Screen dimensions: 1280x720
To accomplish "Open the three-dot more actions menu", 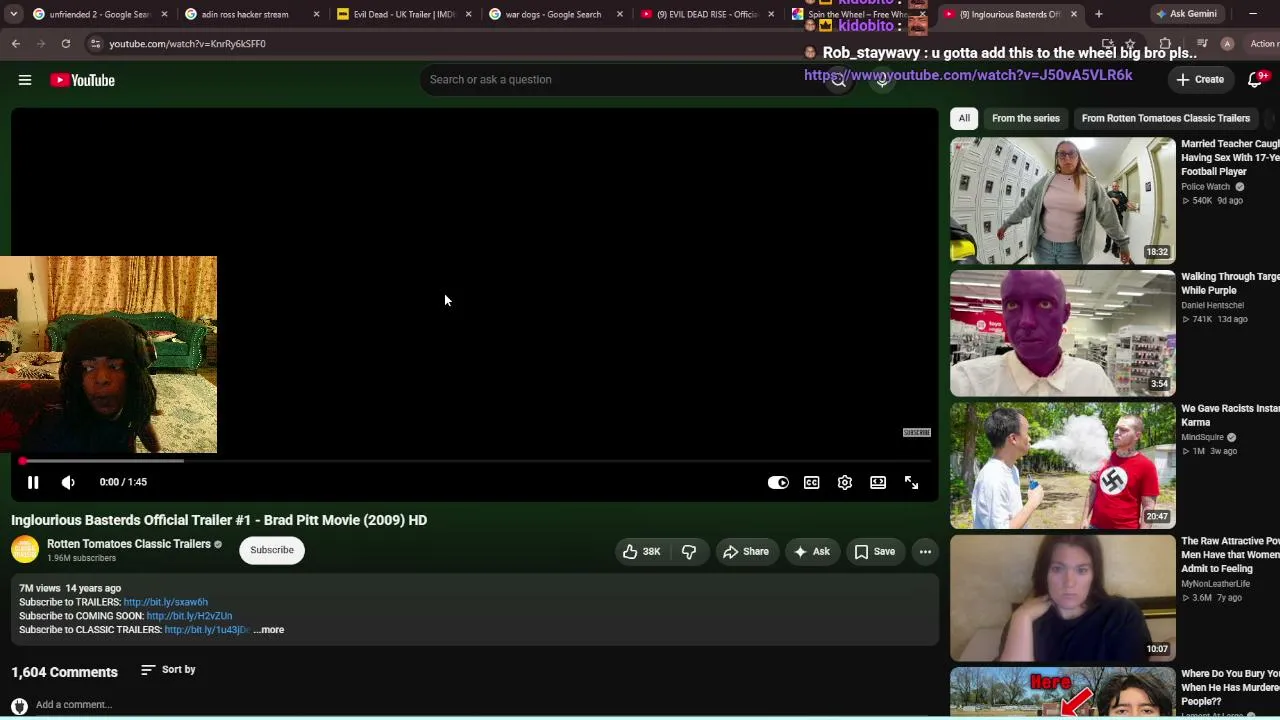I will click(x=925, y=551).
